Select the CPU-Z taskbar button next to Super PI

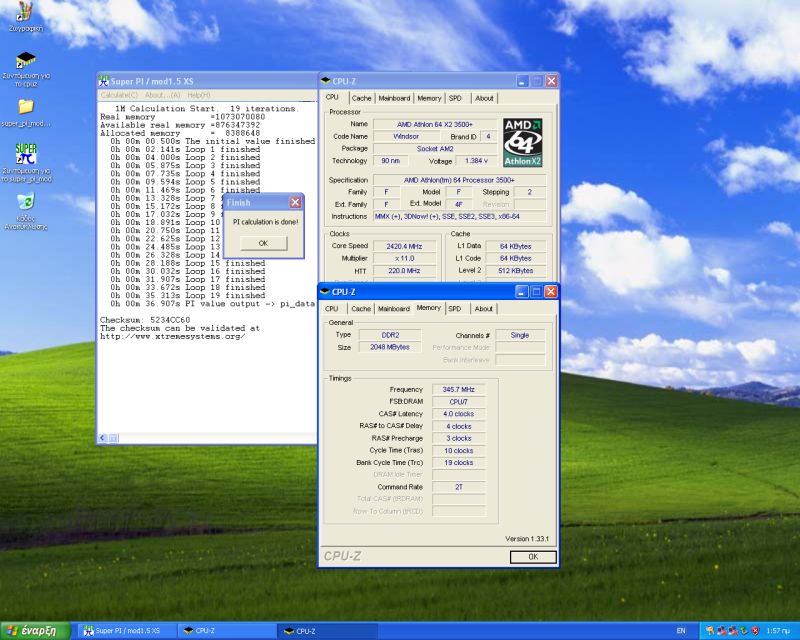(227, 631)
